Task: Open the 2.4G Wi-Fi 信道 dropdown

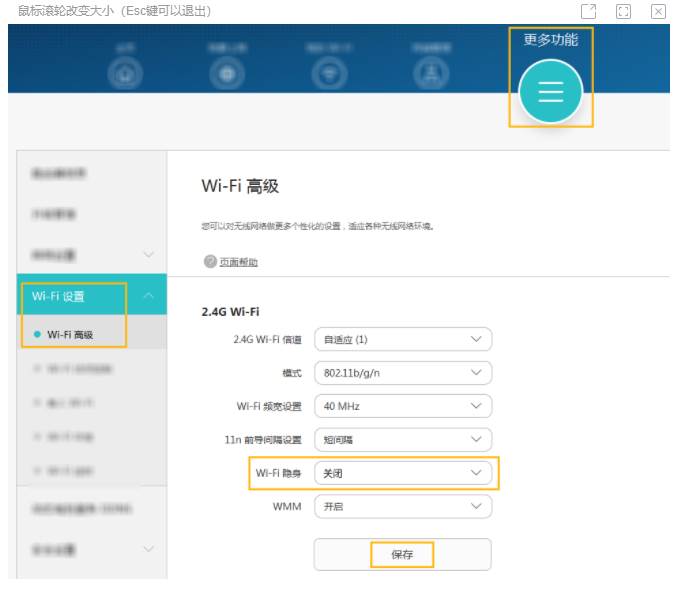Action: (403, 339)
